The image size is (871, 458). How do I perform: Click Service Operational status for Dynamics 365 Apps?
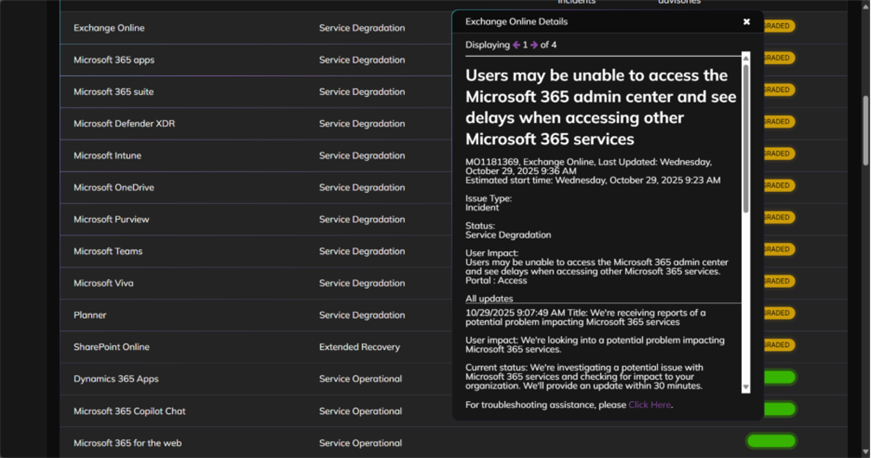[361, 379]
